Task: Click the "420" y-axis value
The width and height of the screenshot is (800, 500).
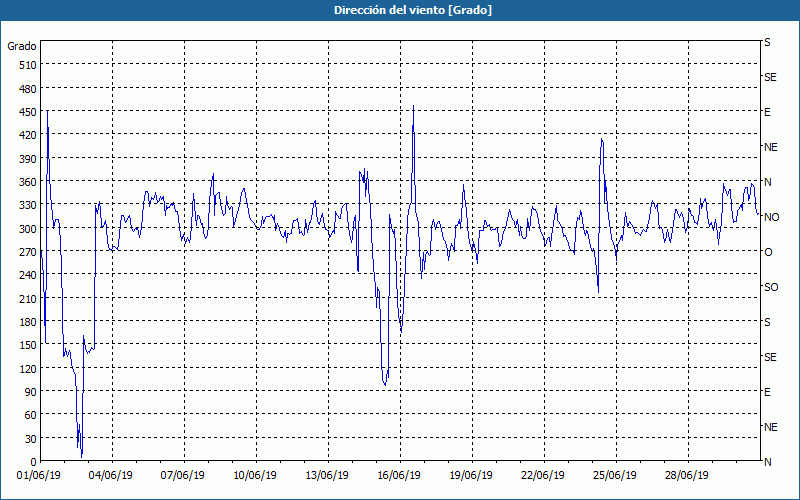Action: point(28,135)
